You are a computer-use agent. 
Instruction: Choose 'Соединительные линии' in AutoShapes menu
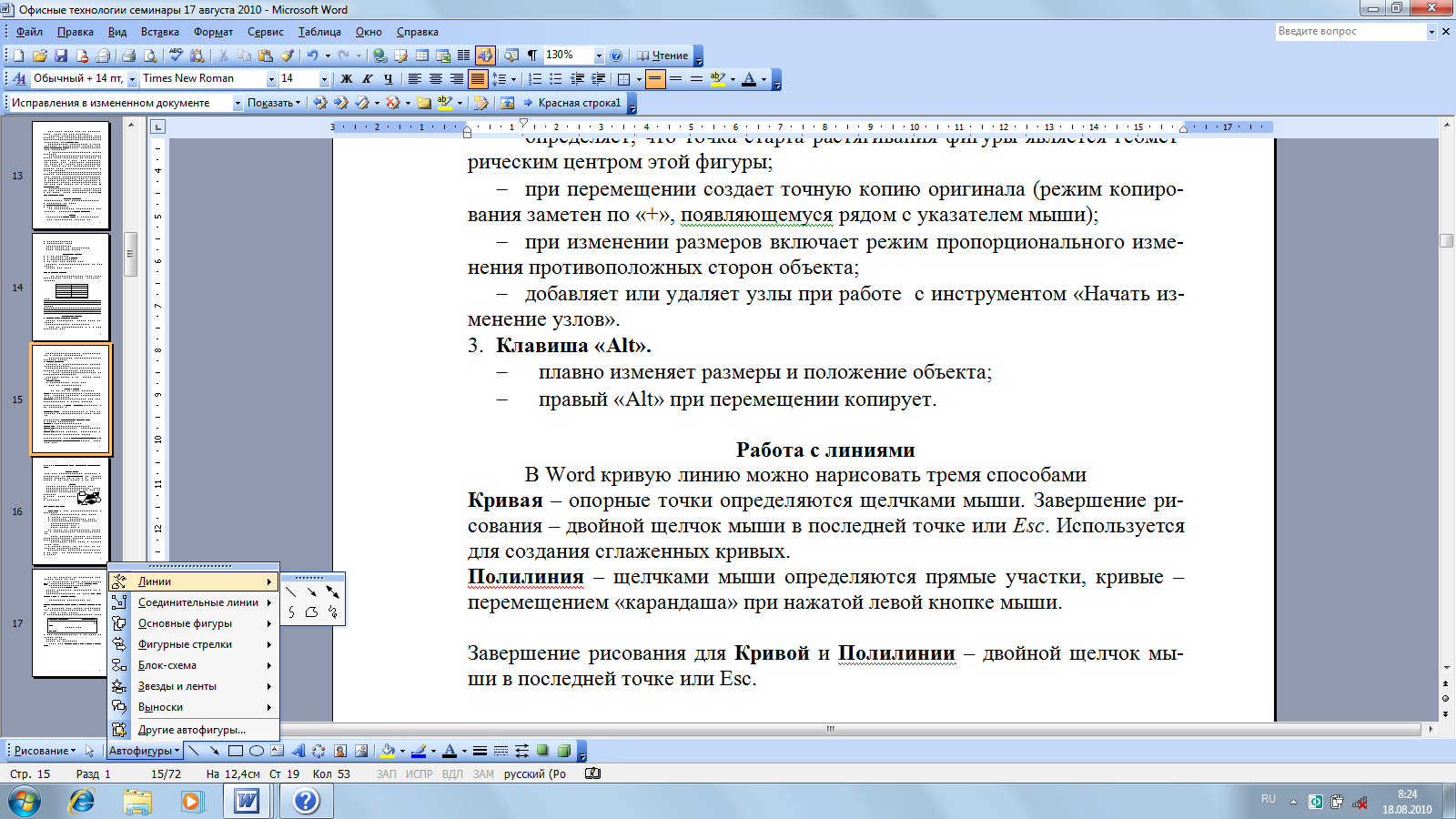point(193,602)
